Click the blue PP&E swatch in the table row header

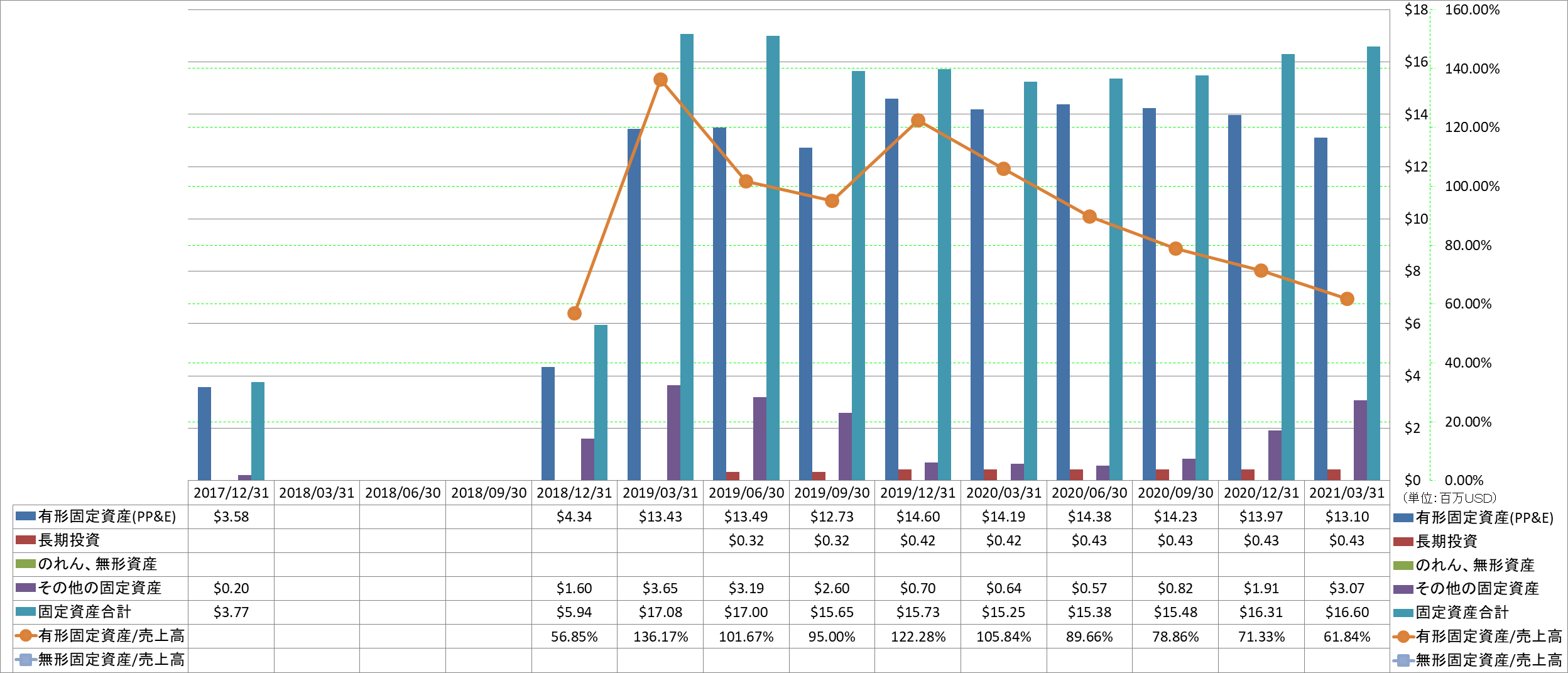[x=26, y=516]
